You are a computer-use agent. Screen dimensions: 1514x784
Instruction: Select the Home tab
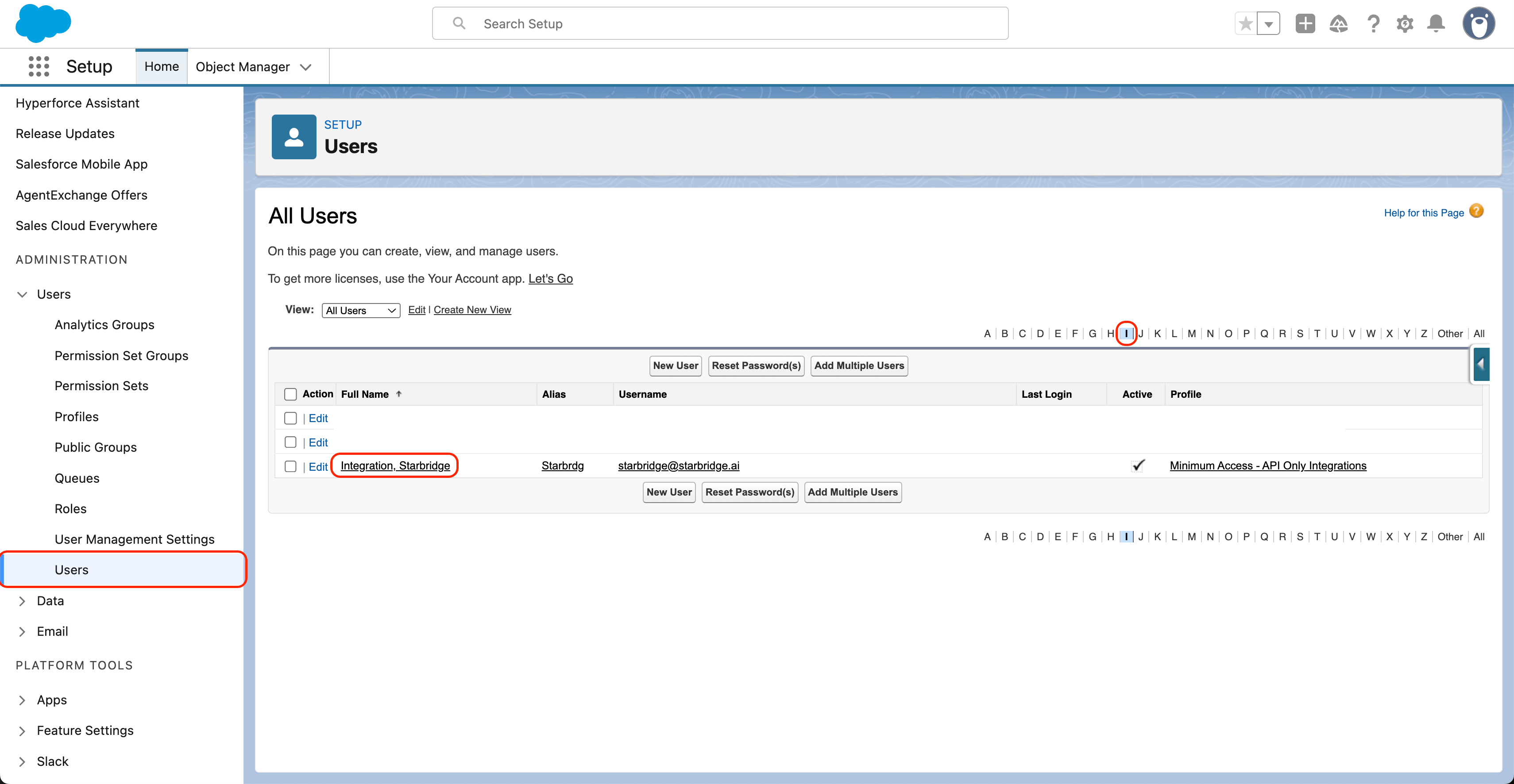162,66
